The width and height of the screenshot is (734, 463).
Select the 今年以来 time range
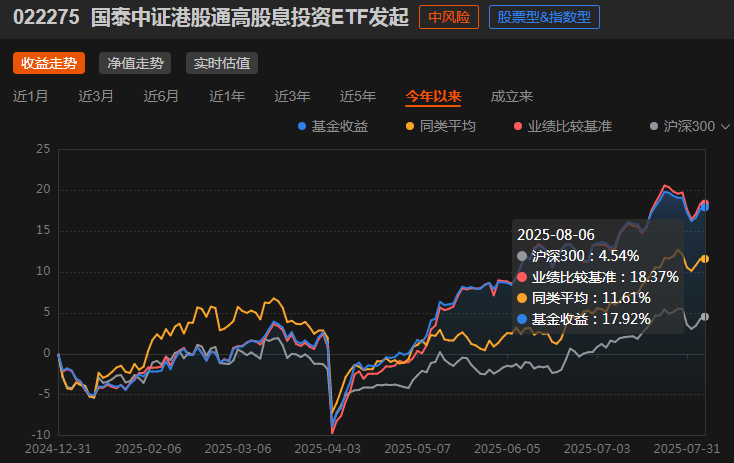(x=433, y=96)
